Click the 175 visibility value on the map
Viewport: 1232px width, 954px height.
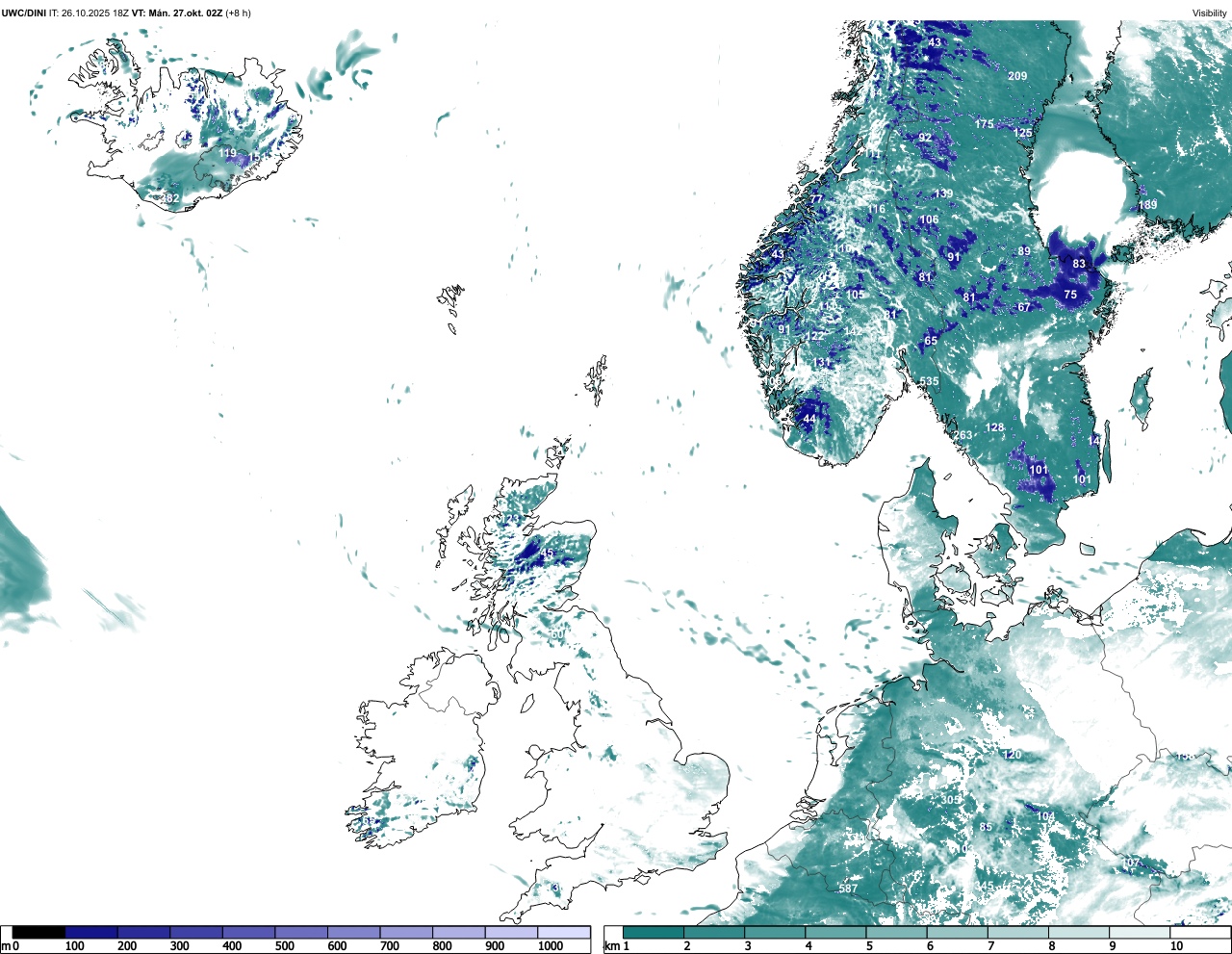click(984, 124)
